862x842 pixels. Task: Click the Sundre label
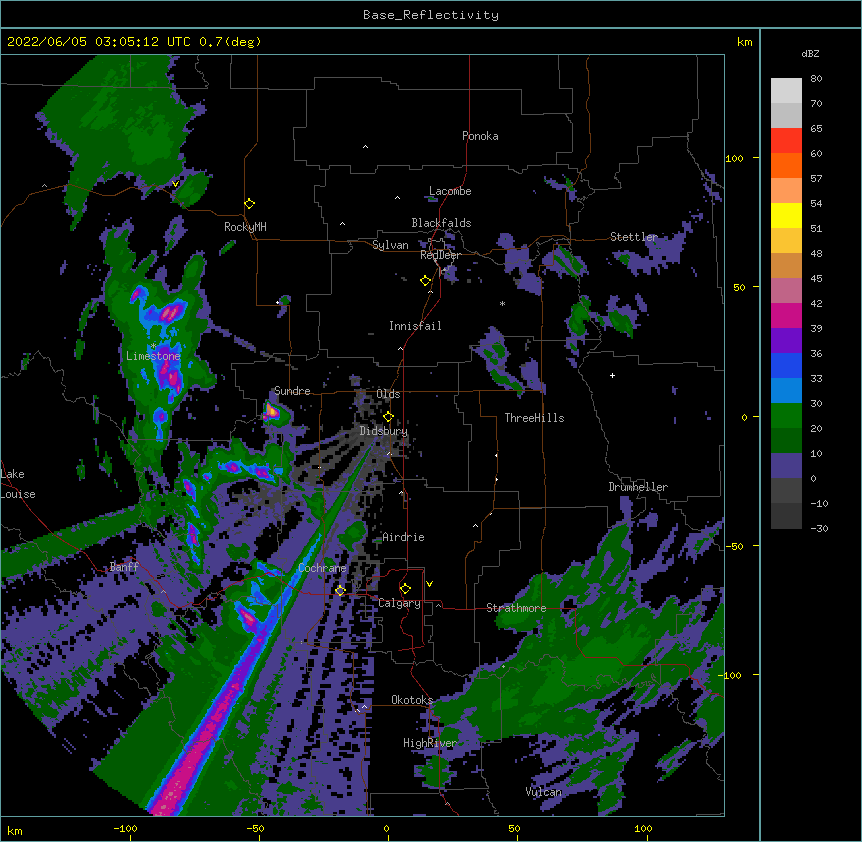pos(292,391)
